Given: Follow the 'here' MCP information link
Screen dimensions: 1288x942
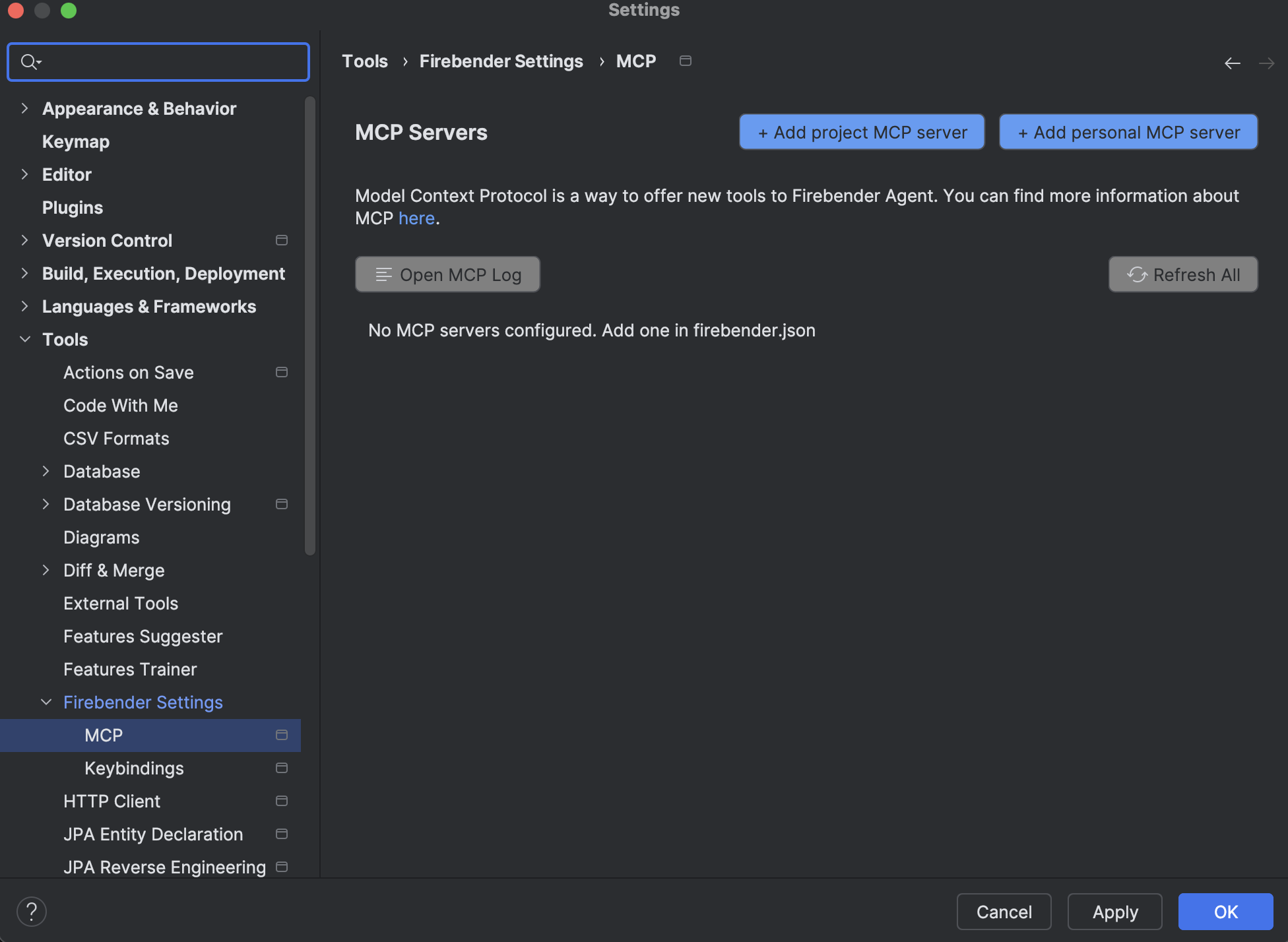Looking at the screenshot, I should tap(416, 218).
